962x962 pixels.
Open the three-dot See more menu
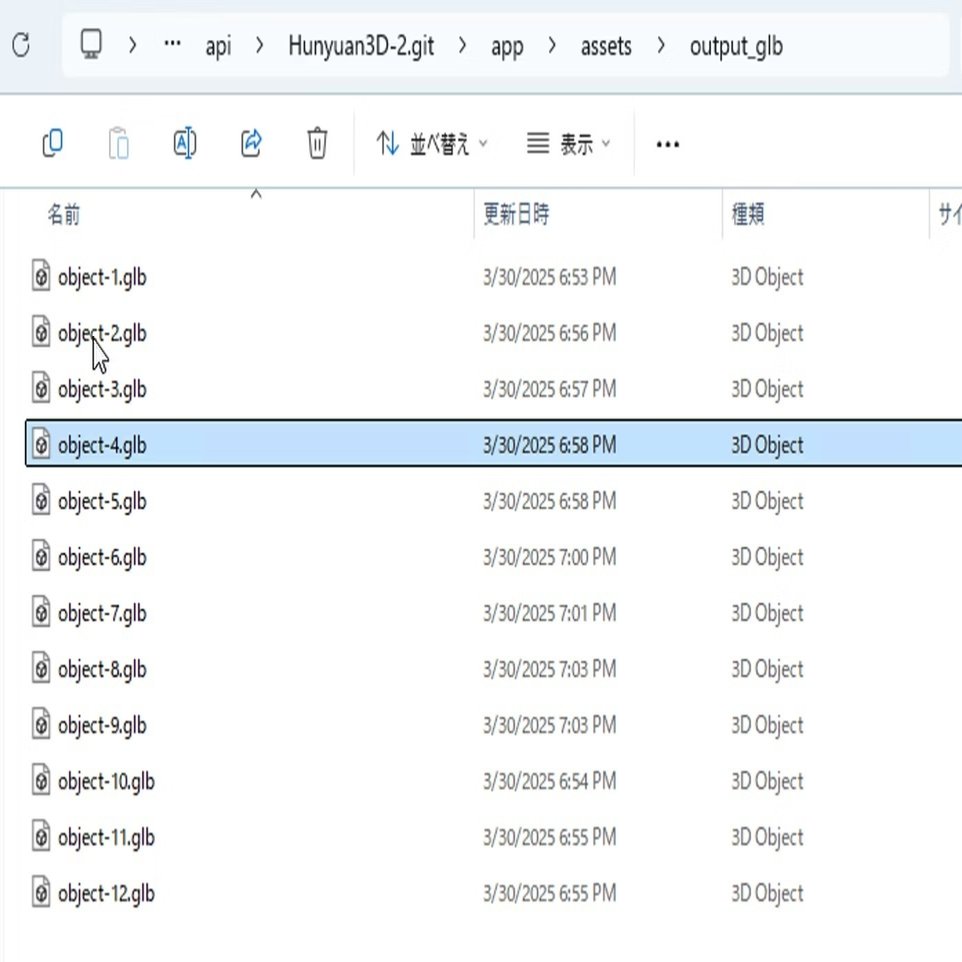[668, 144]
